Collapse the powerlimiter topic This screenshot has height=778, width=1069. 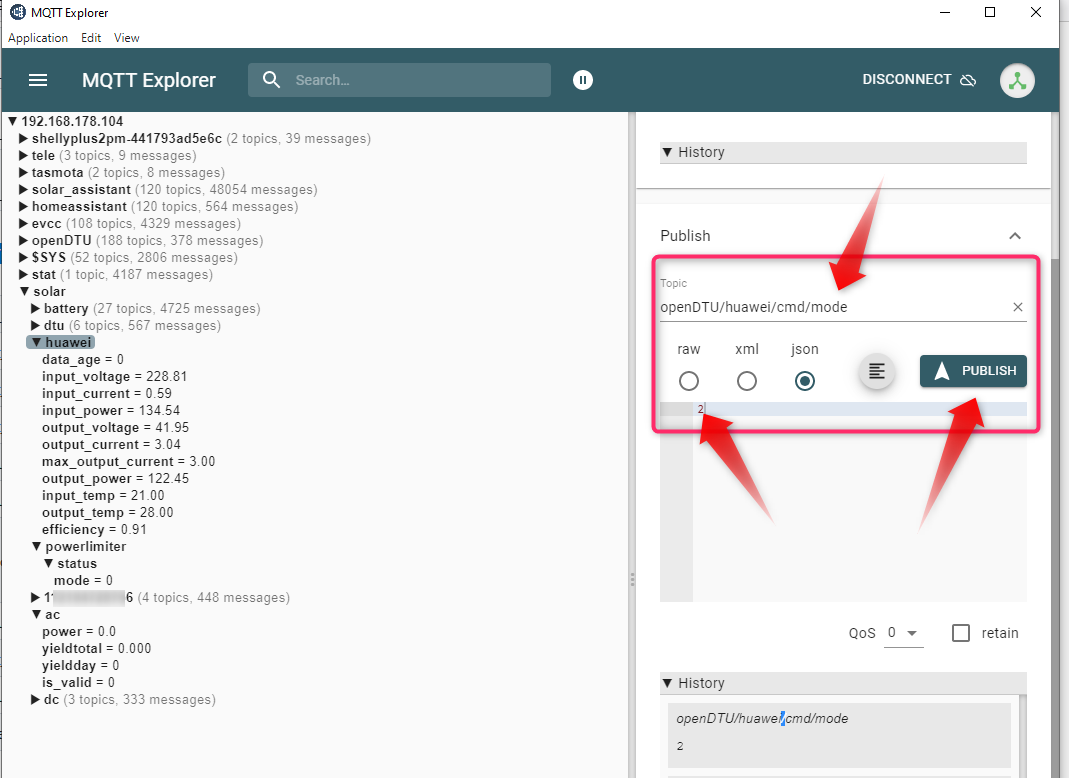coord(37,547)
